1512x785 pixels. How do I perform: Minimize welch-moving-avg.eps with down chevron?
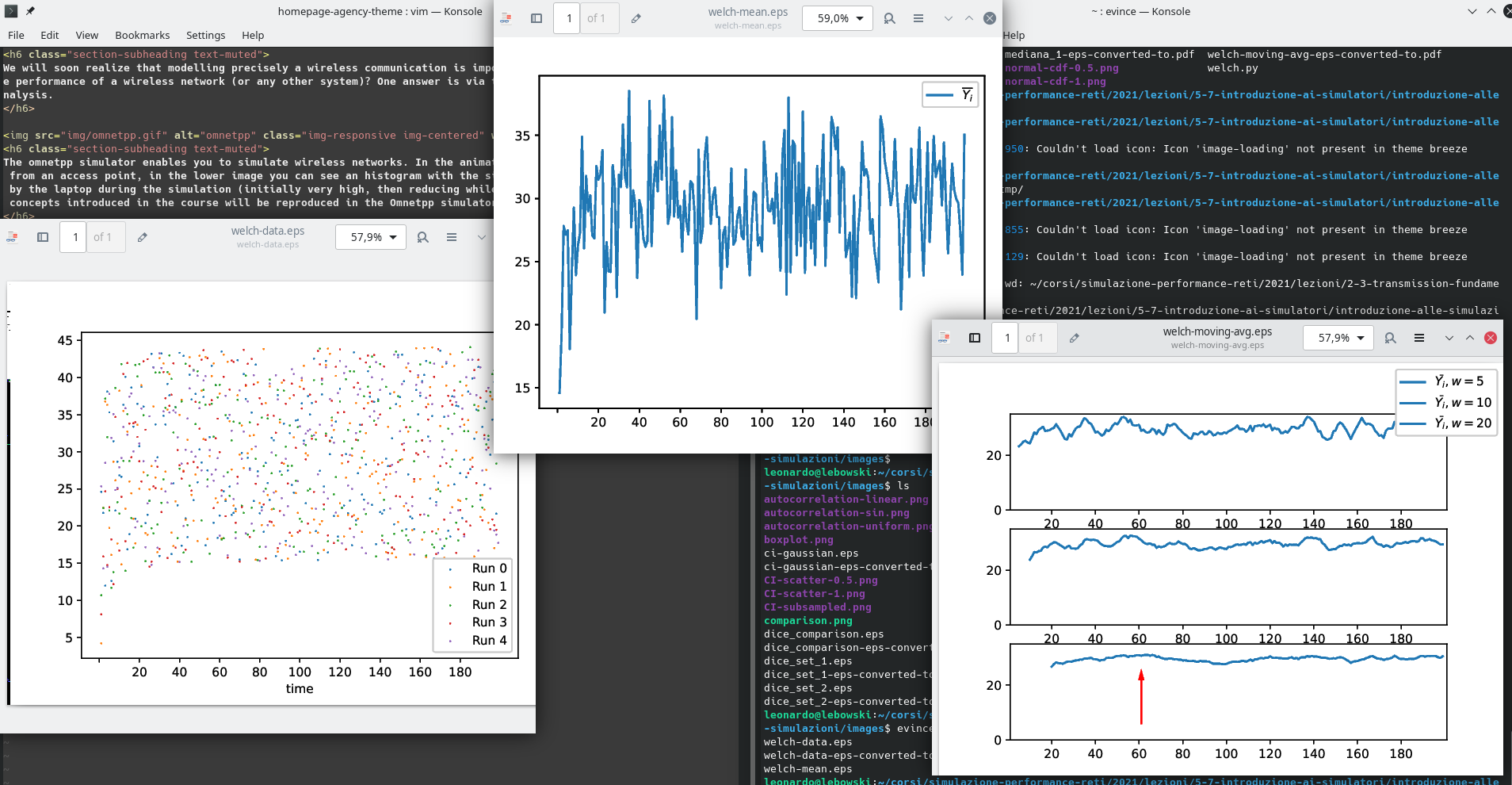point(1449,338)
